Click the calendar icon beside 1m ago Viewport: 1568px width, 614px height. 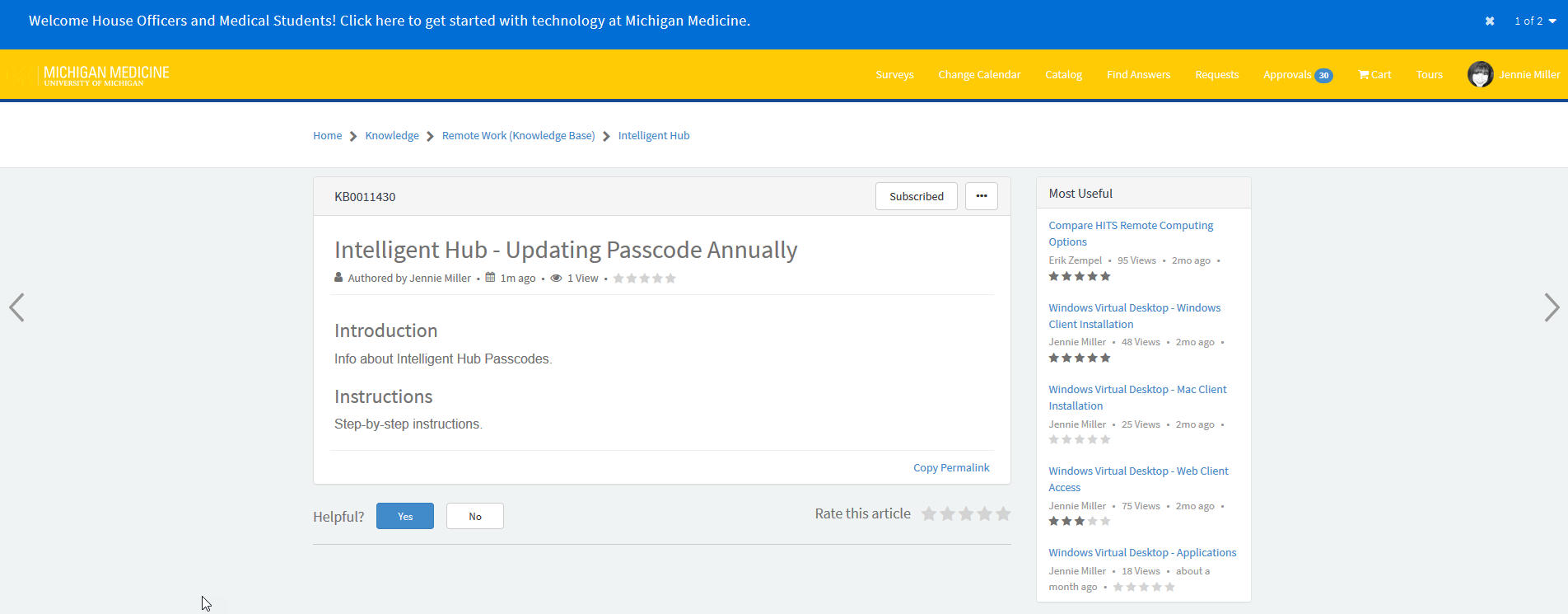[x=490, y=278]
